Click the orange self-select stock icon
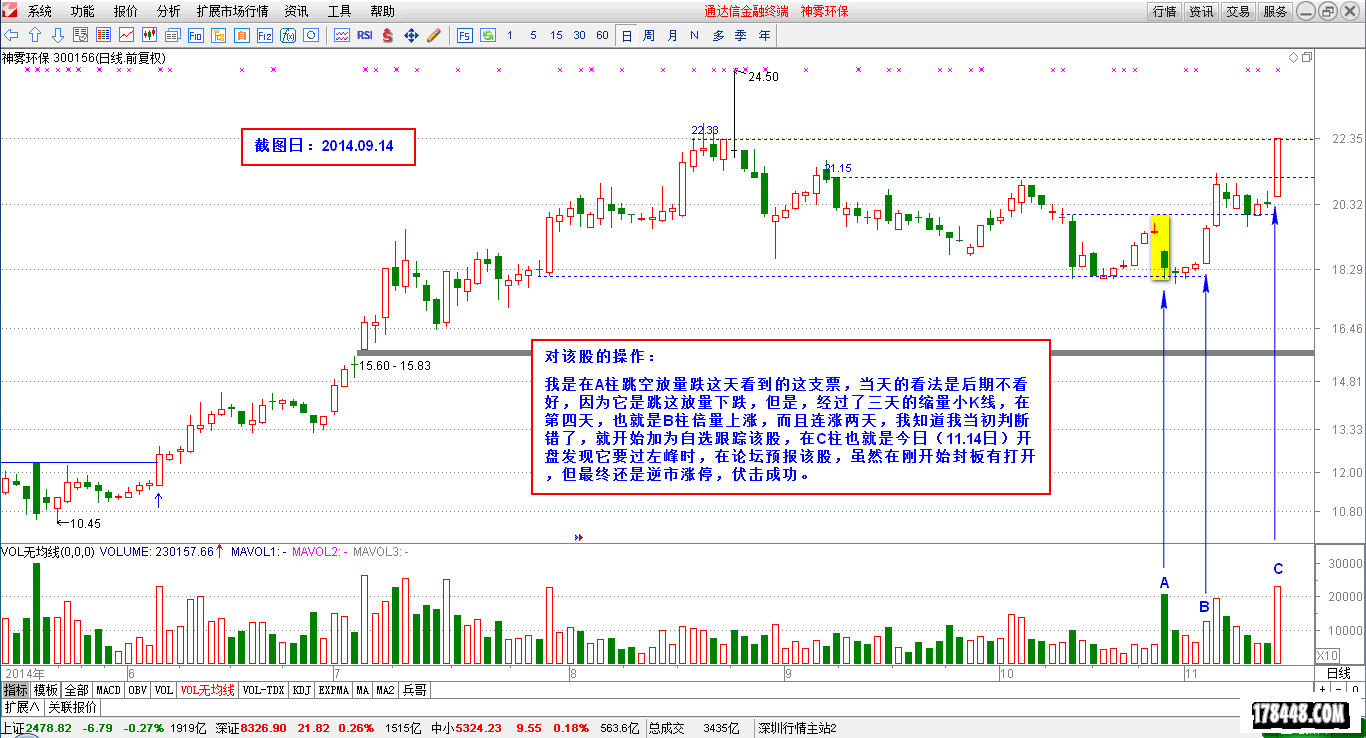The image size is (1366, 738). point(241,35)
